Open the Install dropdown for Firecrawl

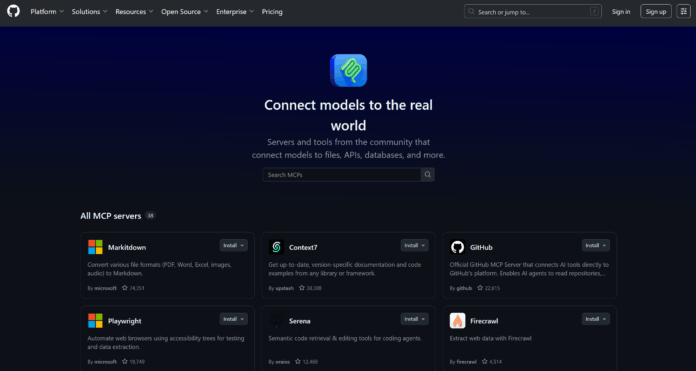tap(596, 319)
